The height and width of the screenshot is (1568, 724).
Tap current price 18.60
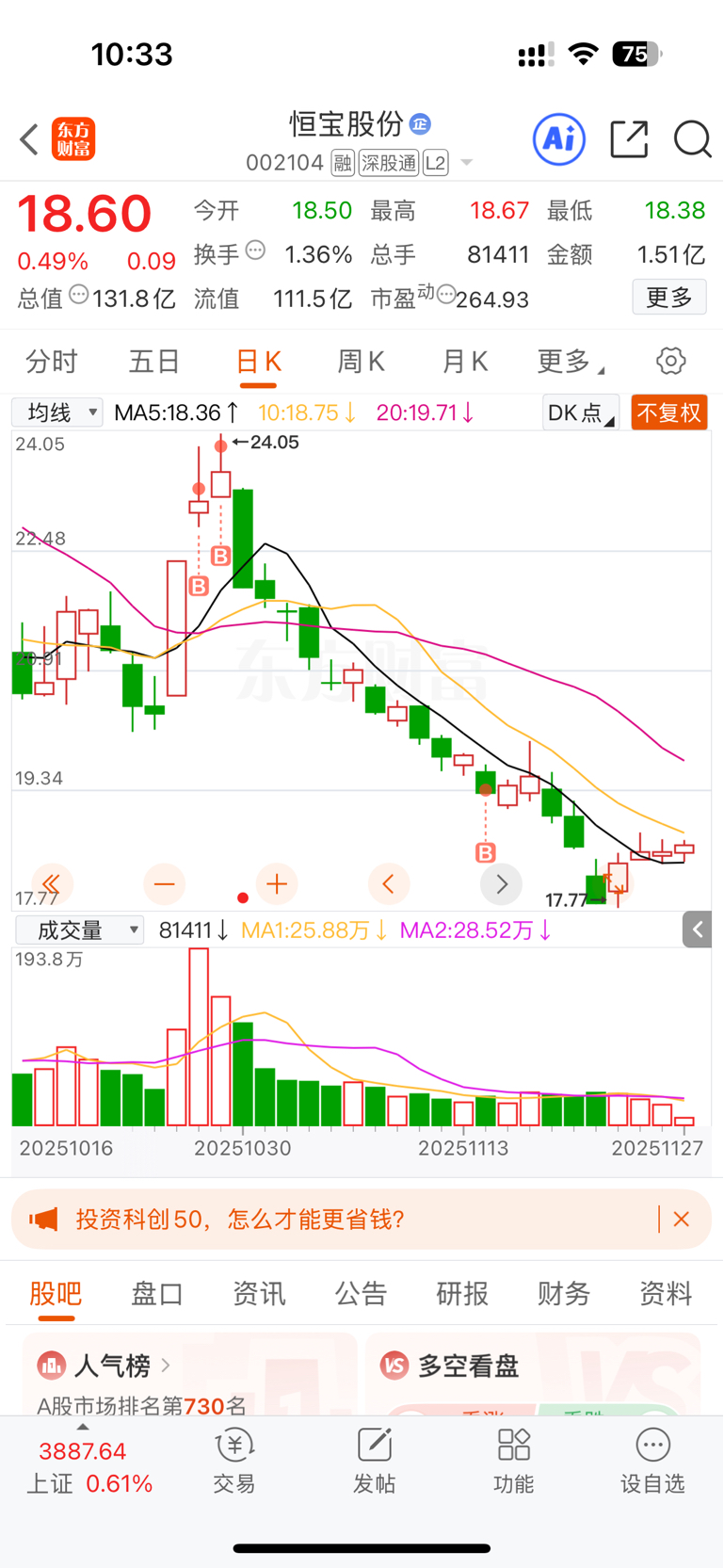(x=85, y=214)
